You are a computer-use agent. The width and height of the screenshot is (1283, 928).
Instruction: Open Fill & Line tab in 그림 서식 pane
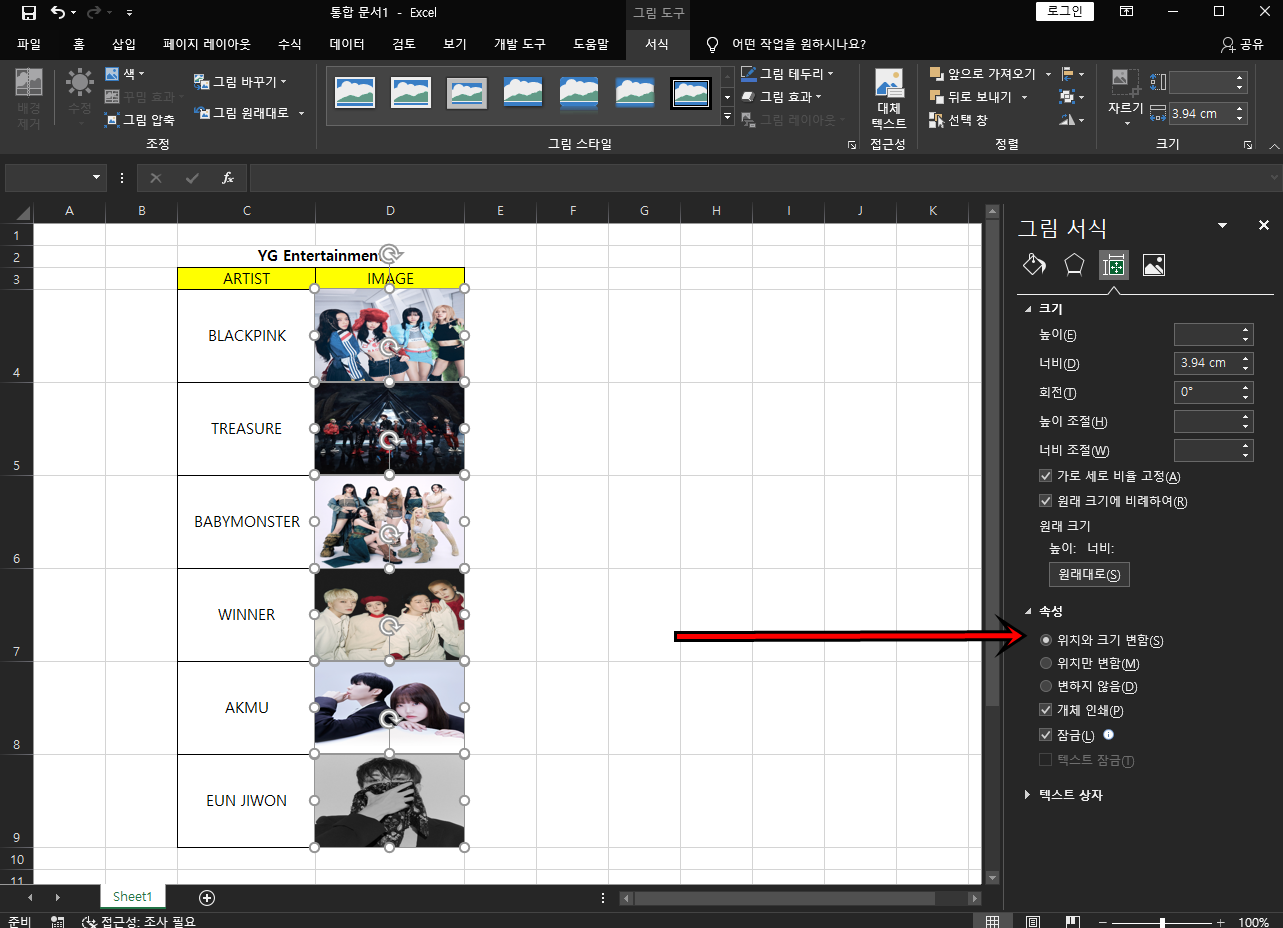click(1034, 265)
